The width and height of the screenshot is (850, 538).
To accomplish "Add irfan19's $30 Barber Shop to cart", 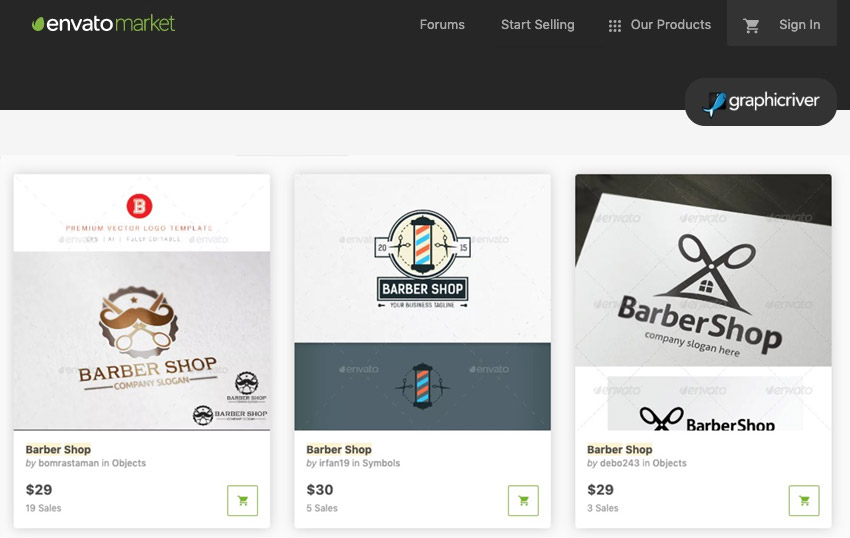I will 523,501.
